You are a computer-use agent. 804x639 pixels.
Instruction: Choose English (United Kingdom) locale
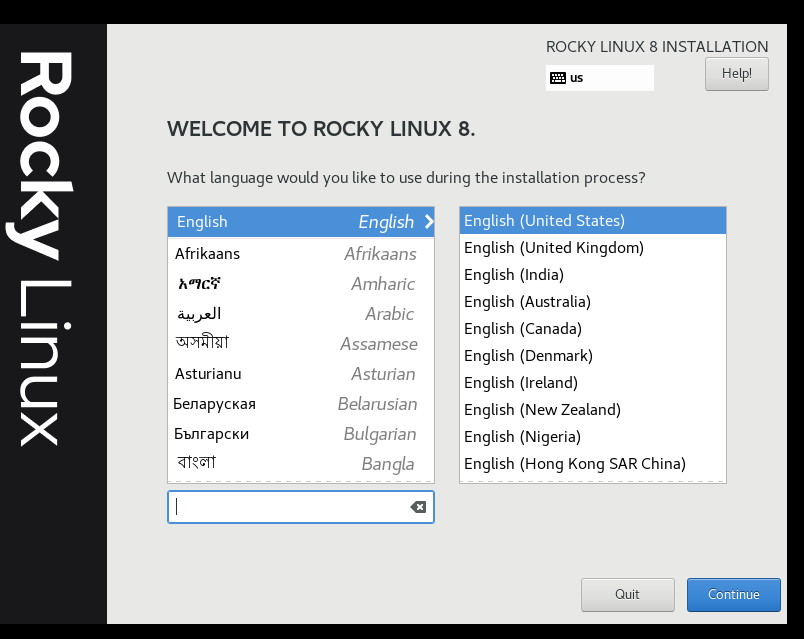tap(593, 248)
